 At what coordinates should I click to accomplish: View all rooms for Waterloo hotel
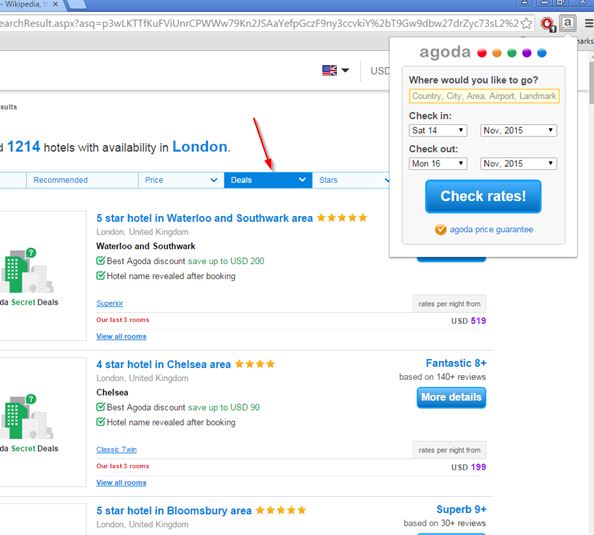121,336
